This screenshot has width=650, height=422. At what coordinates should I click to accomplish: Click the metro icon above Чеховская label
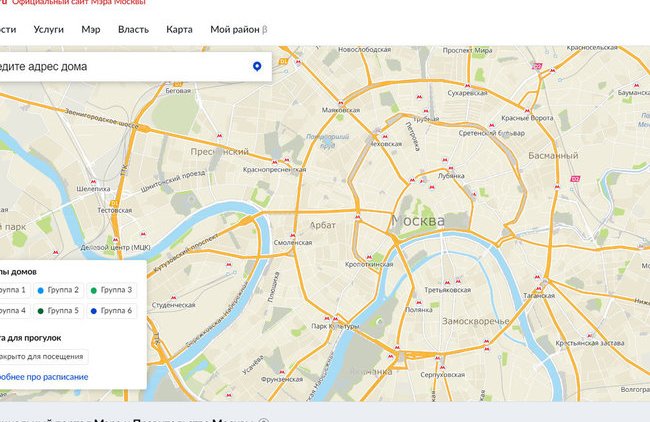[384, 136]
